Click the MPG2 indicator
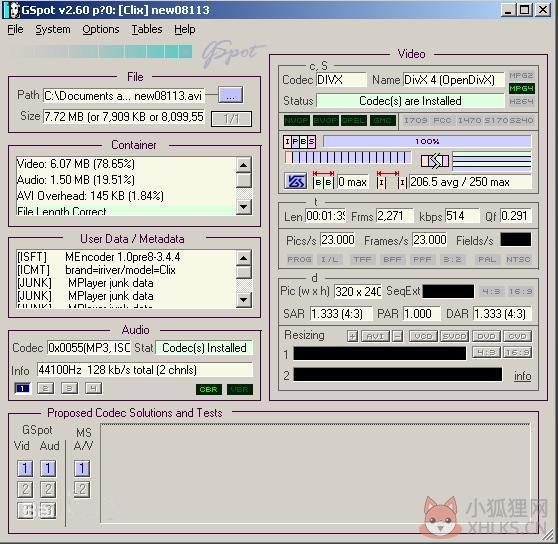Screen dimensions: 558x544 (x=521, y=75)
